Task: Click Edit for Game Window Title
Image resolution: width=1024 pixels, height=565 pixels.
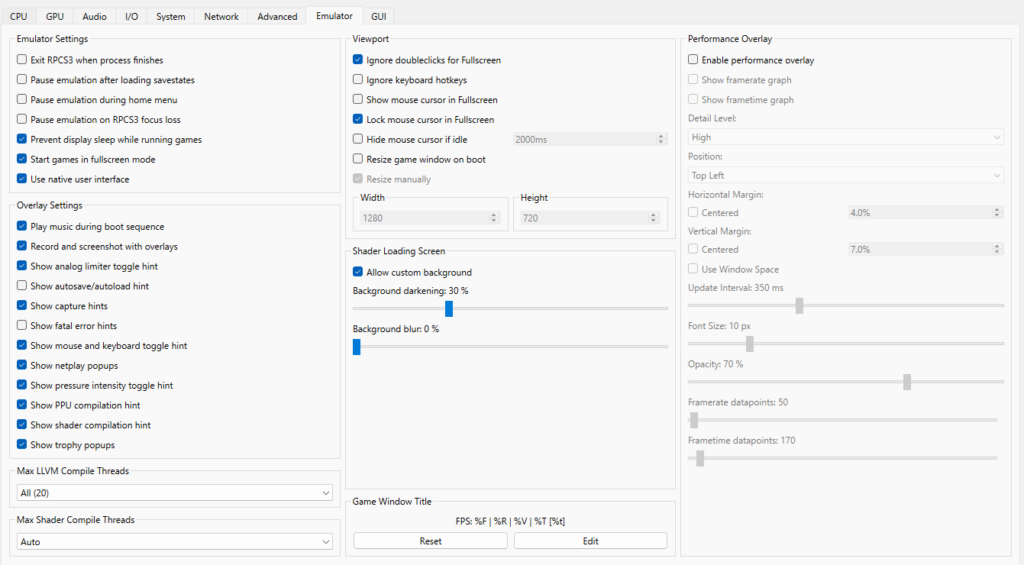Action: tap(590, 541)
